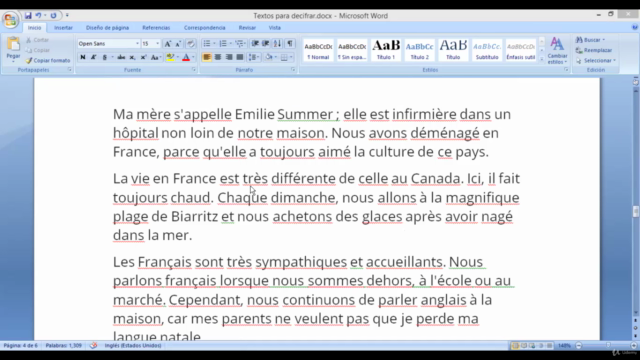Undo the last action
The image size is (640, 360).
[x=38, y=16]
